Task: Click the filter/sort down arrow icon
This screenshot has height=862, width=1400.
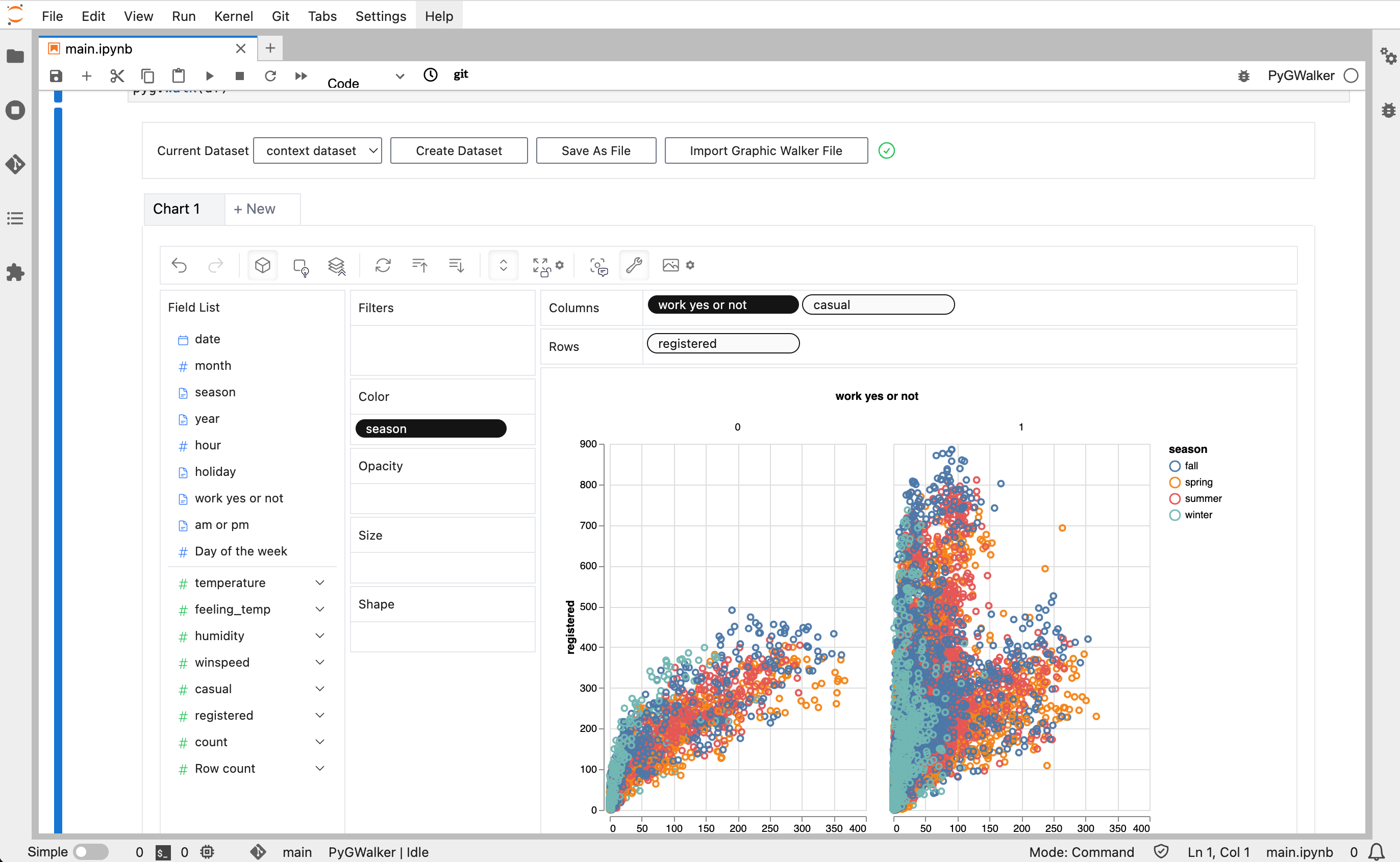Action: tap(457, 265)
